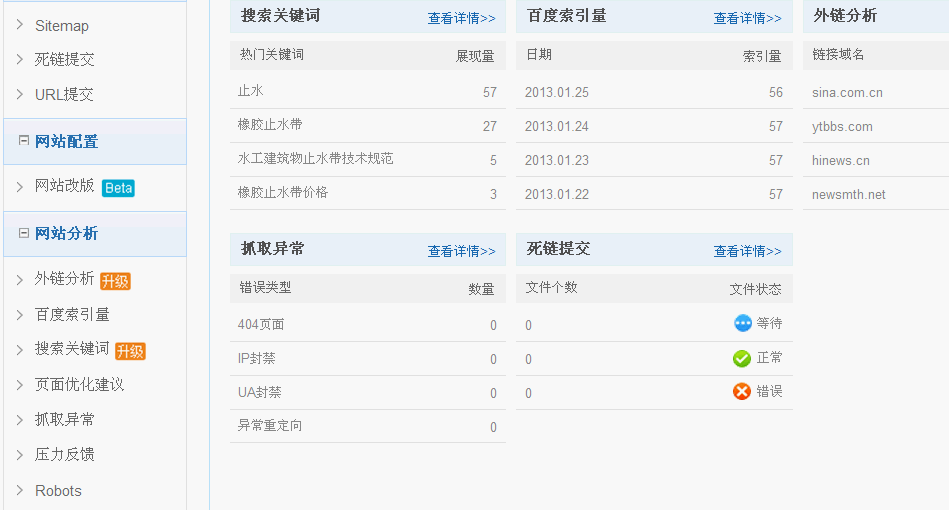
Task: Open 百度索引量 in the sidebar
Action: pos(72,315)
